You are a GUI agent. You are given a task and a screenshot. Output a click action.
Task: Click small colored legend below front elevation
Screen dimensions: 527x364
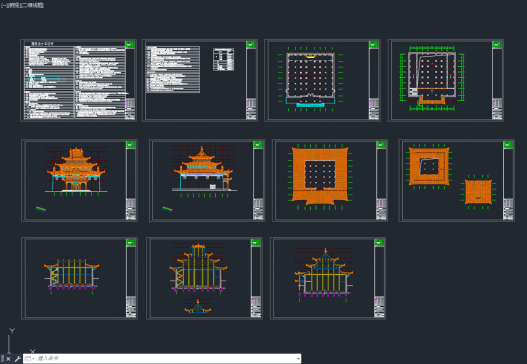pos(41,209)
